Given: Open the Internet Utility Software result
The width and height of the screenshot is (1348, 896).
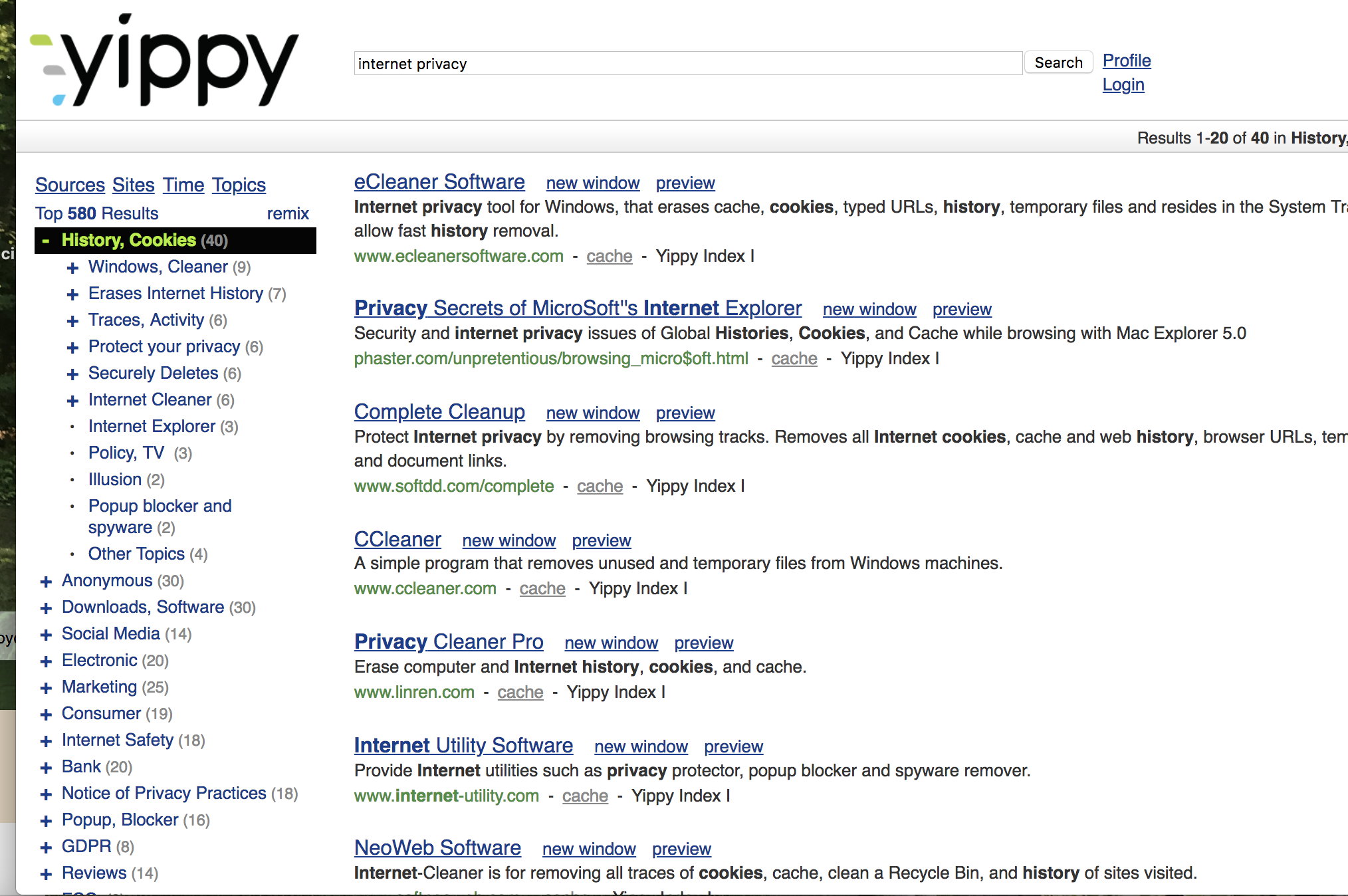Looking at the screenshot, I should (x=463, y=745).
